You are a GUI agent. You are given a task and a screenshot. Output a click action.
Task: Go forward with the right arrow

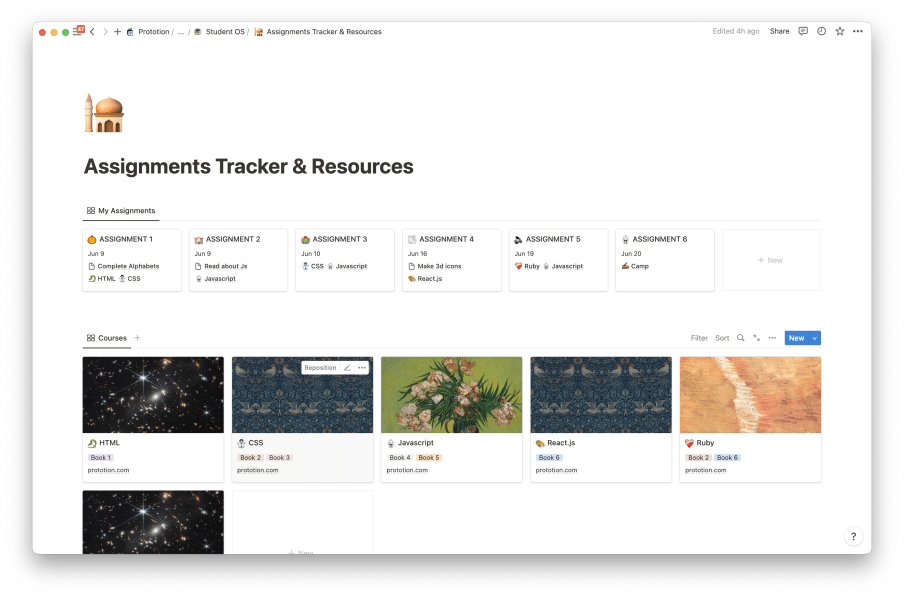[105, 32]
